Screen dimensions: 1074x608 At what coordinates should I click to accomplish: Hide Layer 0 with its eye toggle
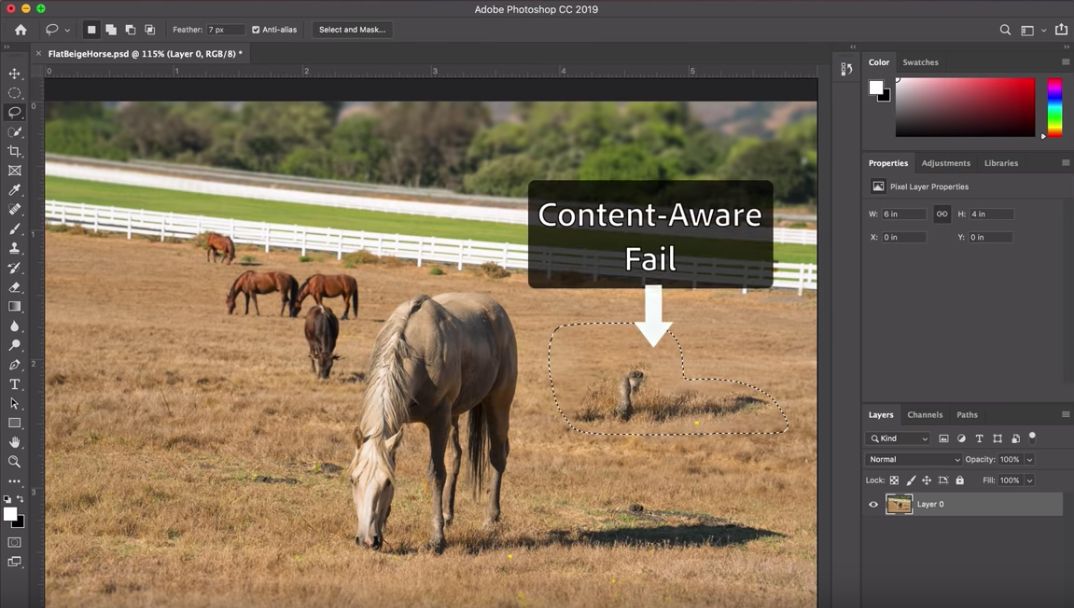pos(873,504)
